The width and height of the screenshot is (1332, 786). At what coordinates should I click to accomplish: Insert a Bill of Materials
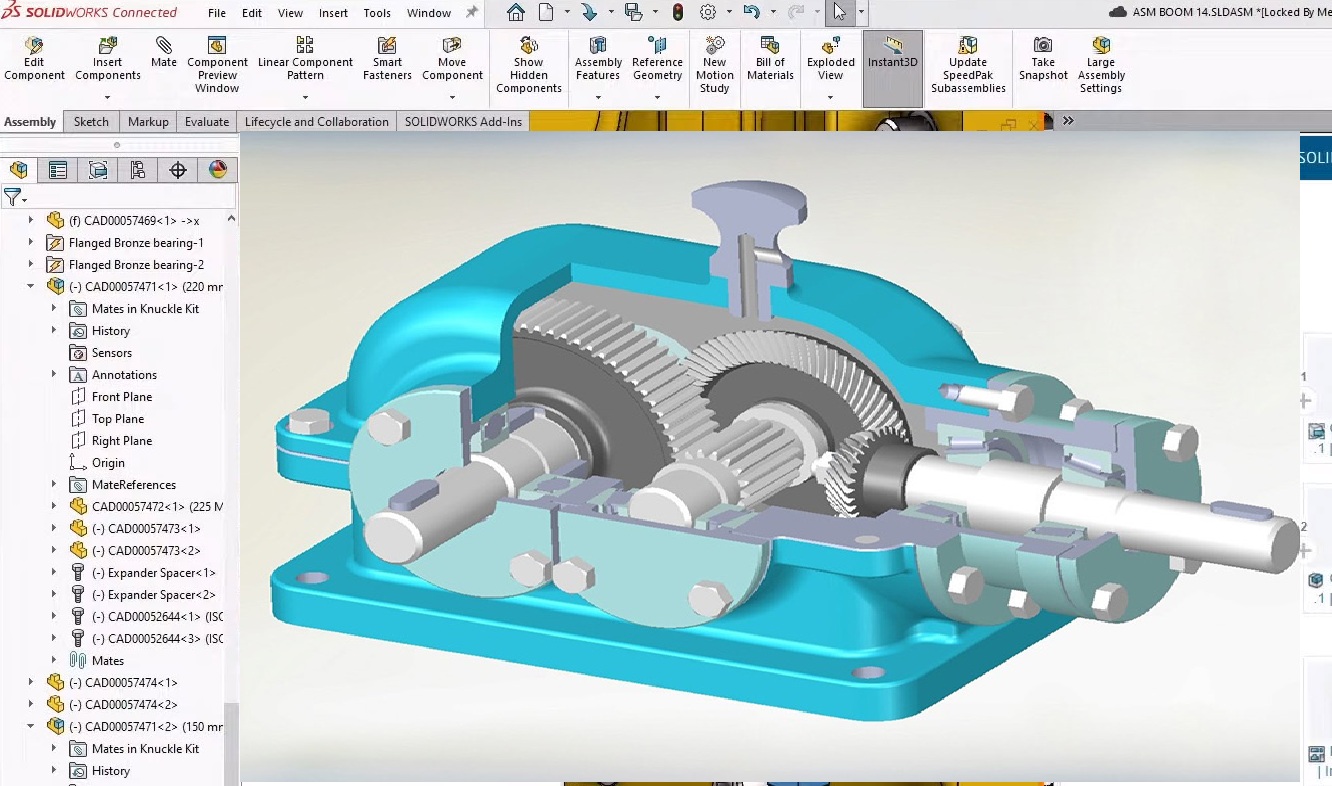pyautogui.click(x=770, y=60)
